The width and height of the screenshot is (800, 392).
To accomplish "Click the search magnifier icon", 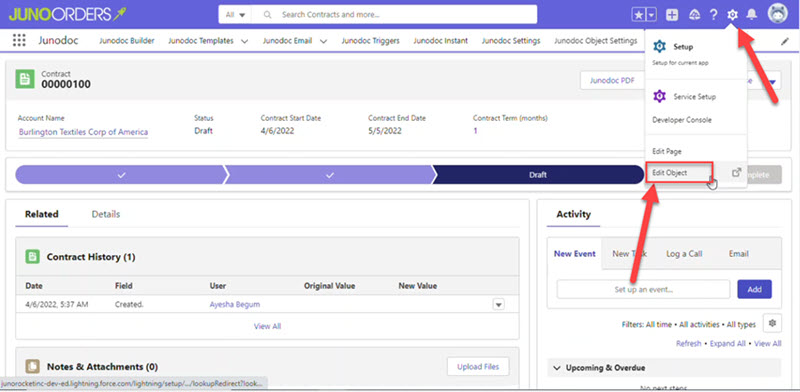I will pos(267,15).
